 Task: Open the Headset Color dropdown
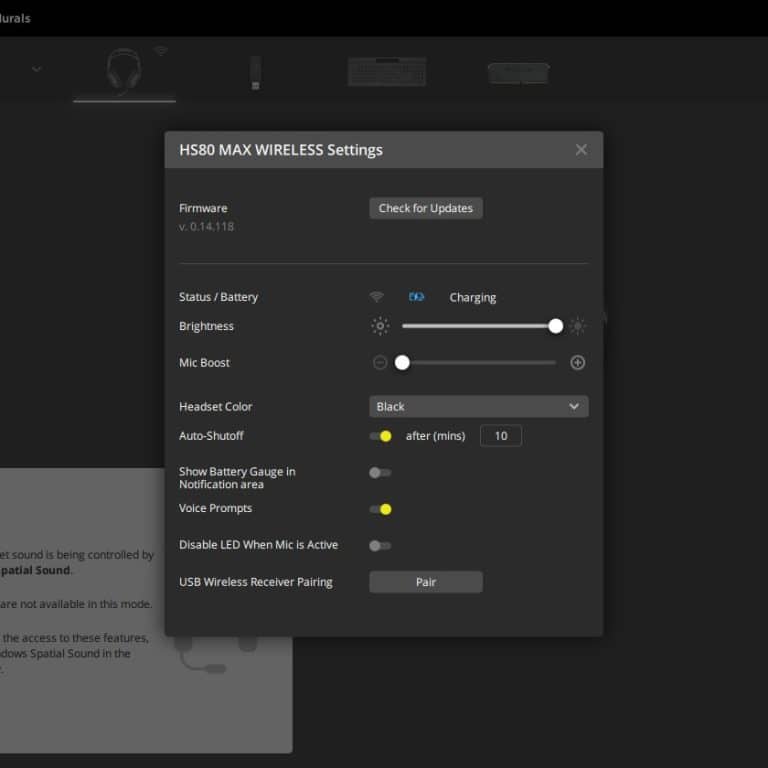coord(478,407)
